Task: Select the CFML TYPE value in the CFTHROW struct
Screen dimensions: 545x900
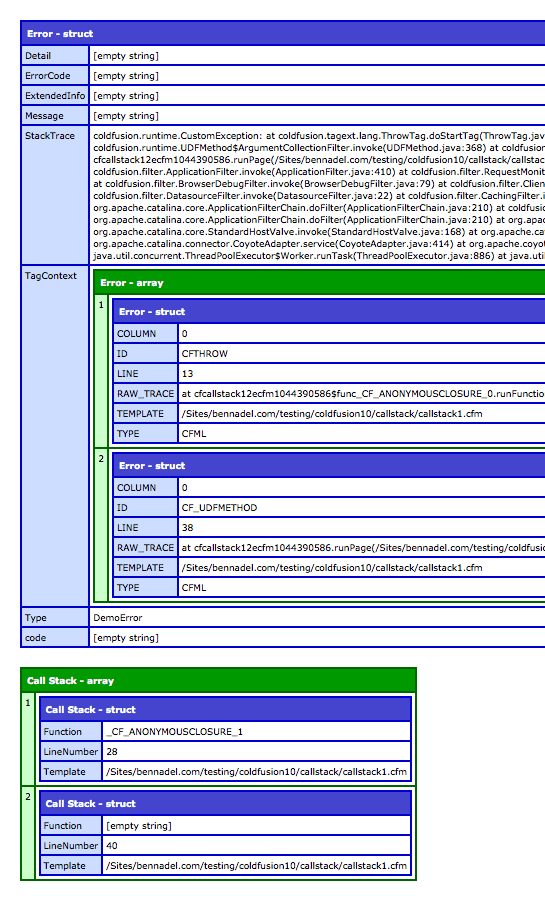Action: point(194,434)
